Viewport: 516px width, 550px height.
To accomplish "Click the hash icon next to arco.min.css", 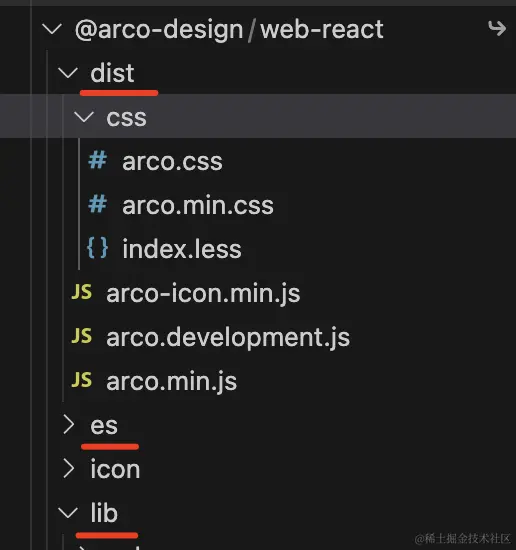I will (x=97, y=204).
